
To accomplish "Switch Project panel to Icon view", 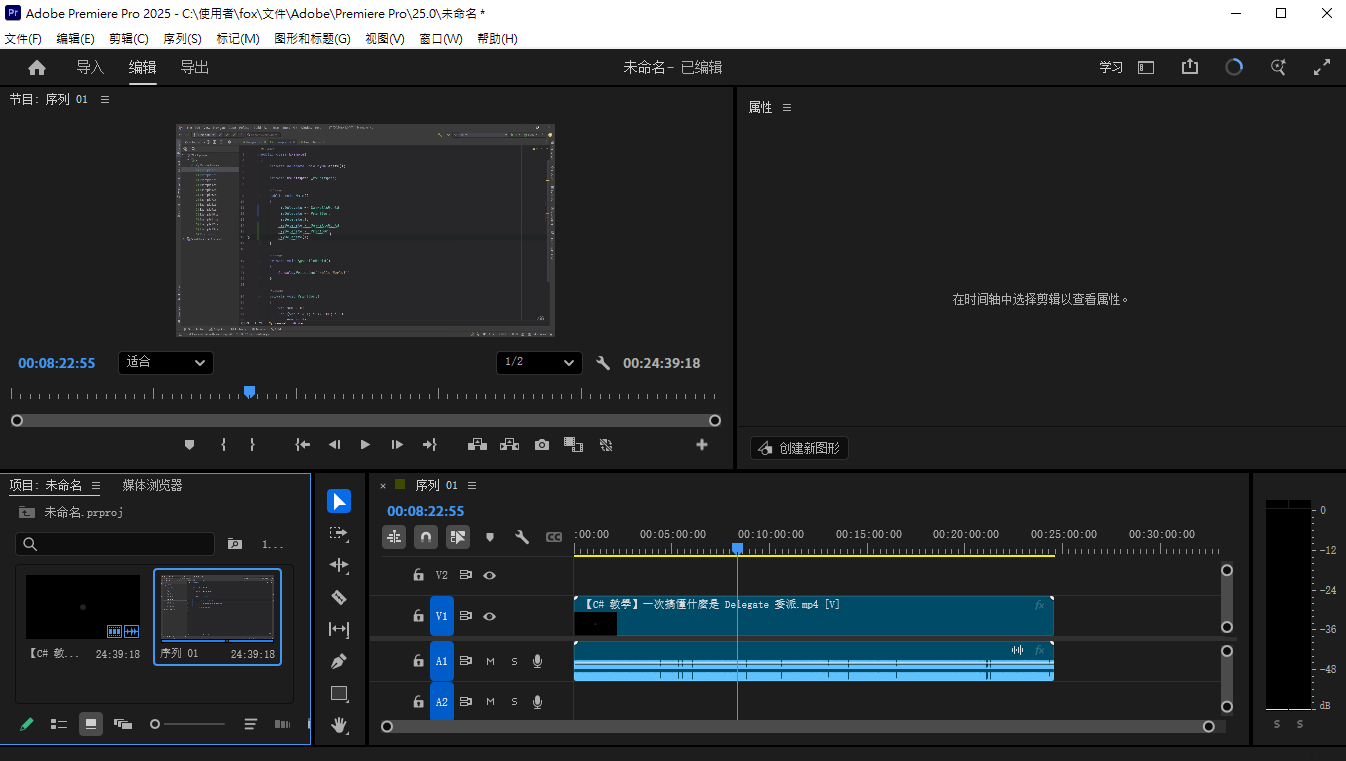I will point(91,724).
